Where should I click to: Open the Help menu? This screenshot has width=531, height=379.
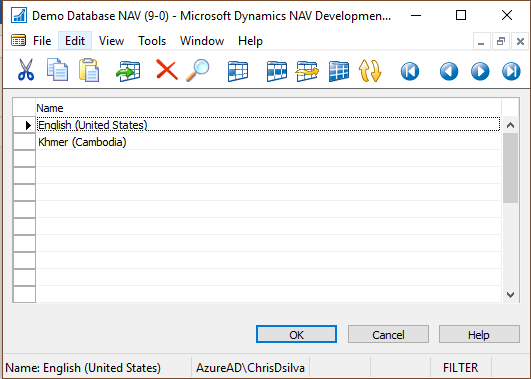[250, 41]
